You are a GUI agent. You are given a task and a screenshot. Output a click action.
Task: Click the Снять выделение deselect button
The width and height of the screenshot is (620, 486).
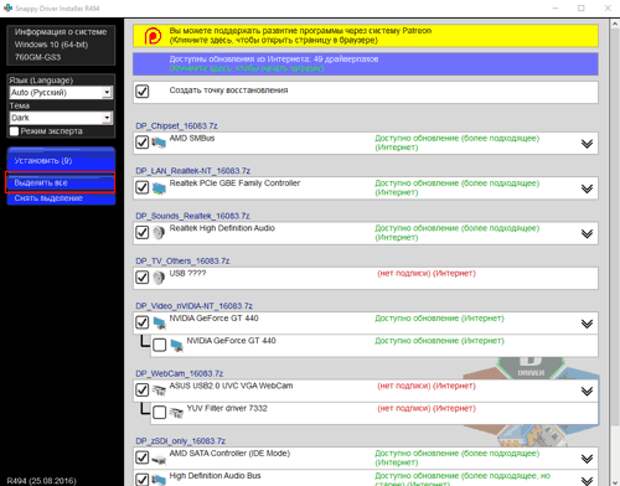(61, 199)
